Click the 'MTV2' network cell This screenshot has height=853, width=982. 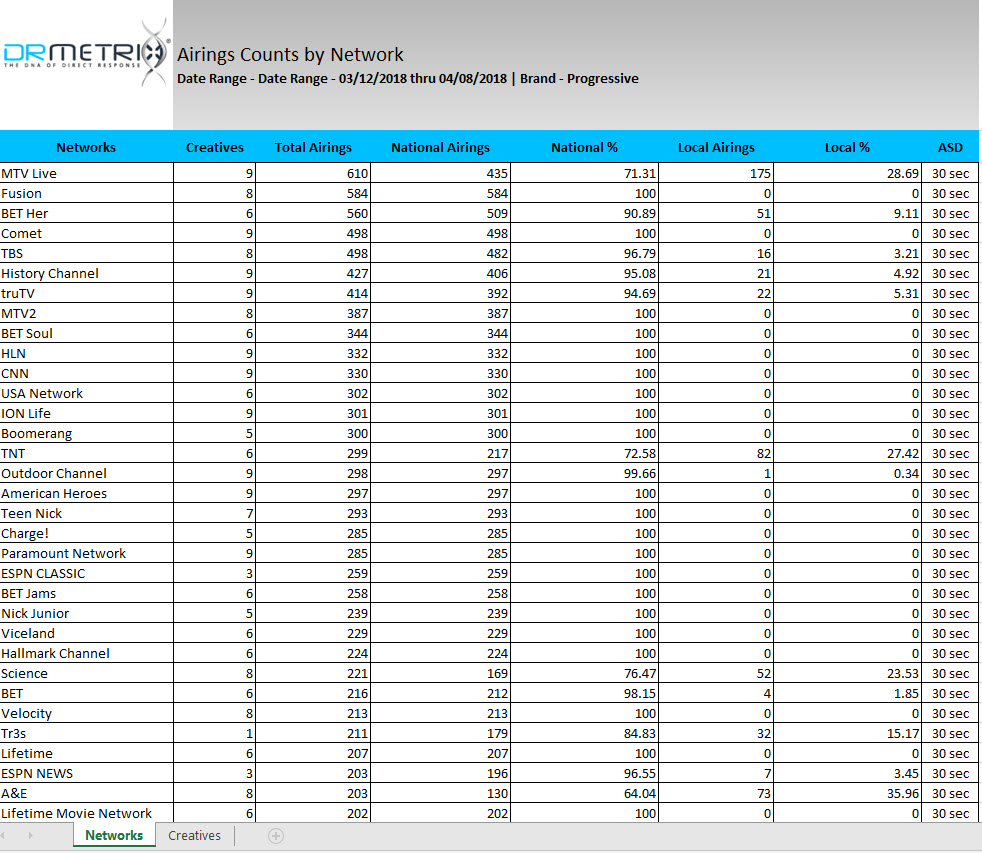(86, 314)
